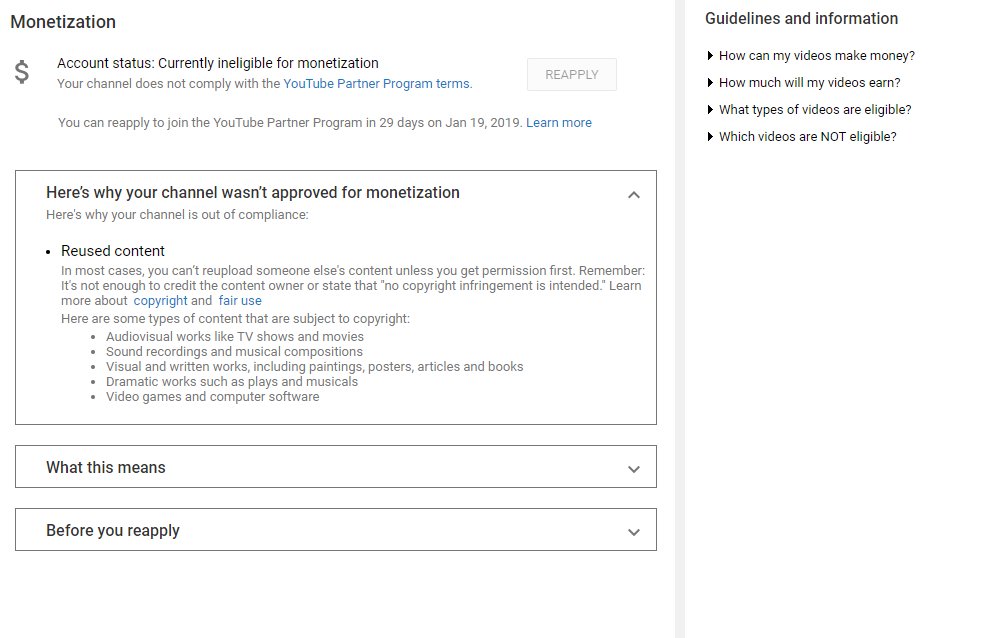Open the copyright link
This screenshot has height=638, width=984.
coord(160,300)
